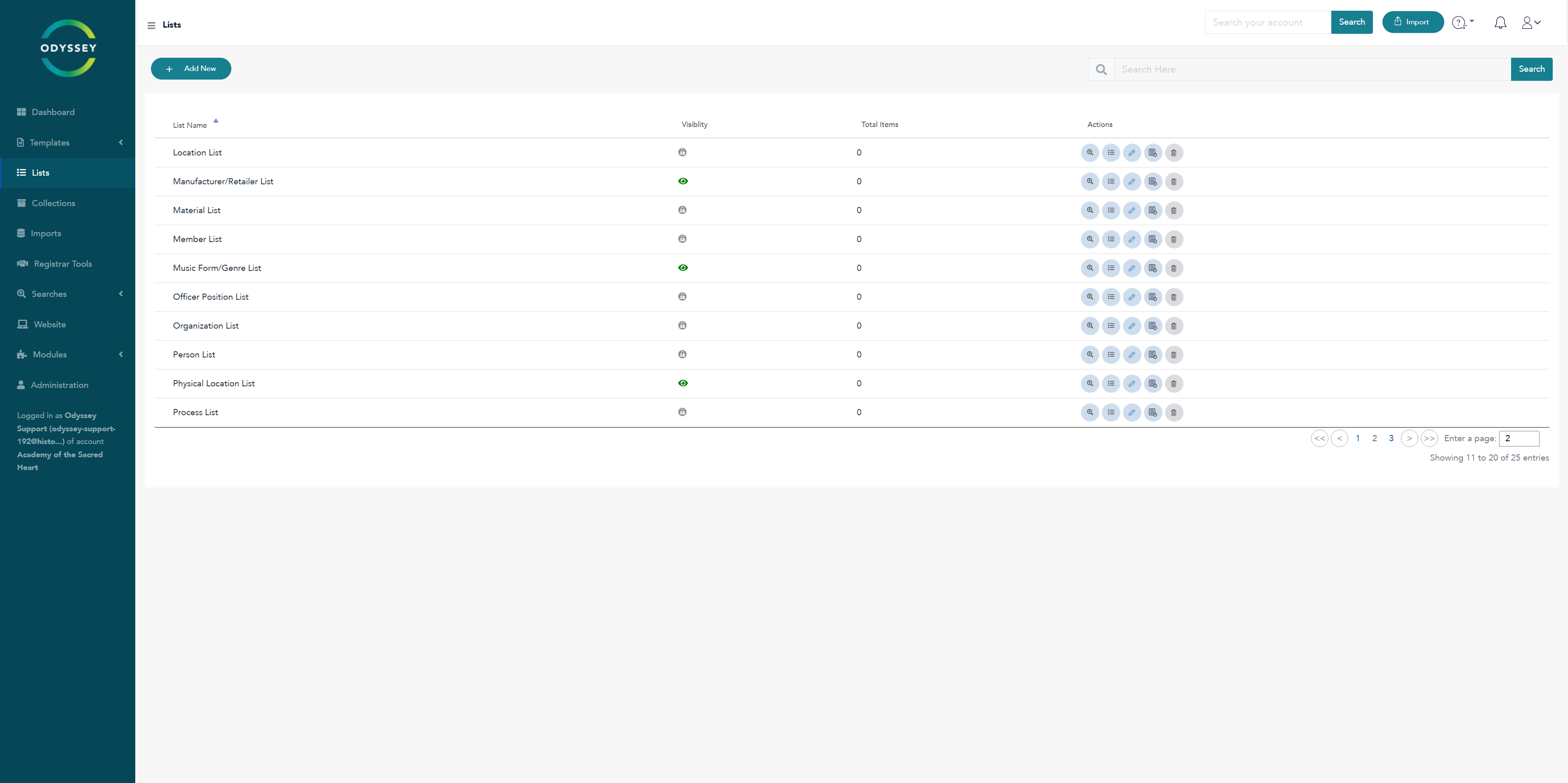Image resolution: width=1568 pixels, height=783 pixels.
Task: Click the hamburger menu icon beside Lists
Action: 152,26
